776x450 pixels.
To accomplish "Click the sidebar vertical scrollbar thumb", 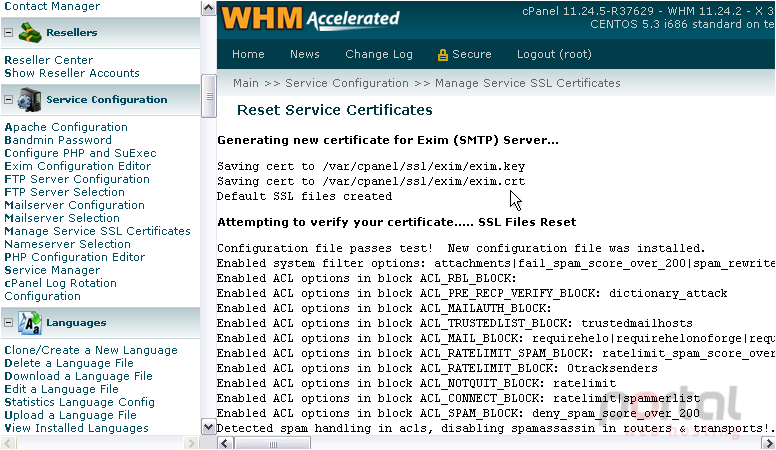I will point(208,96).
